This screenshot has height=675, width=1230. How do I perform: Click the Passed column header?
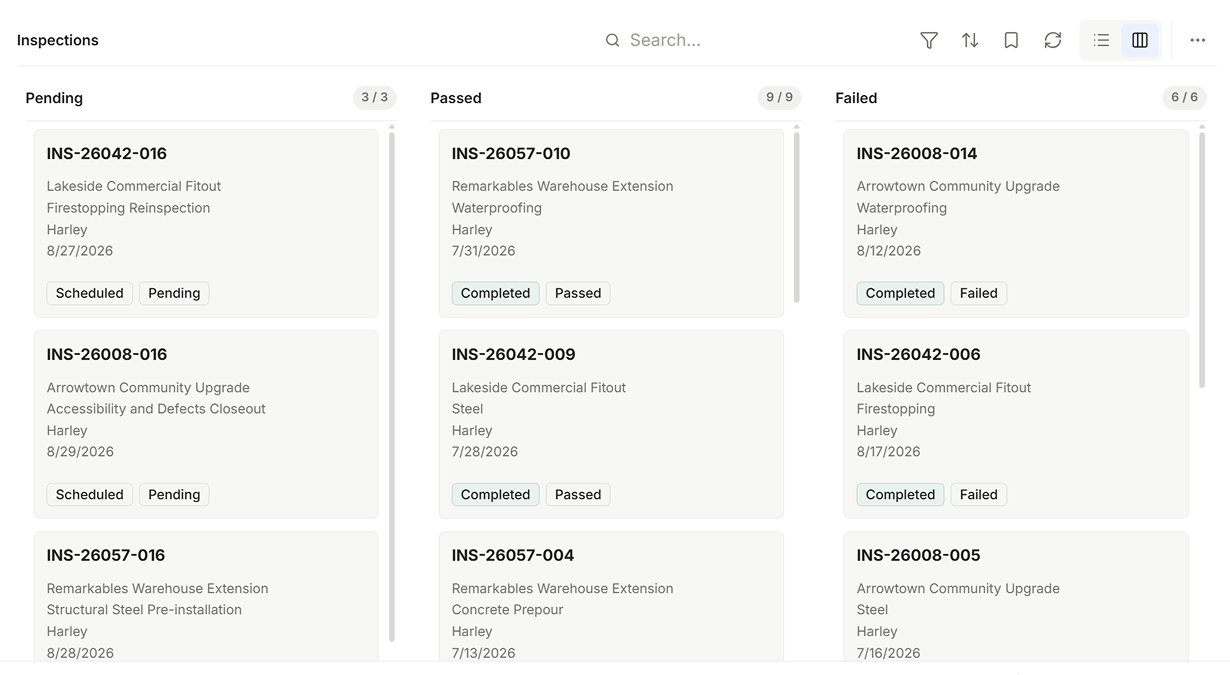(x=456, y=98)
